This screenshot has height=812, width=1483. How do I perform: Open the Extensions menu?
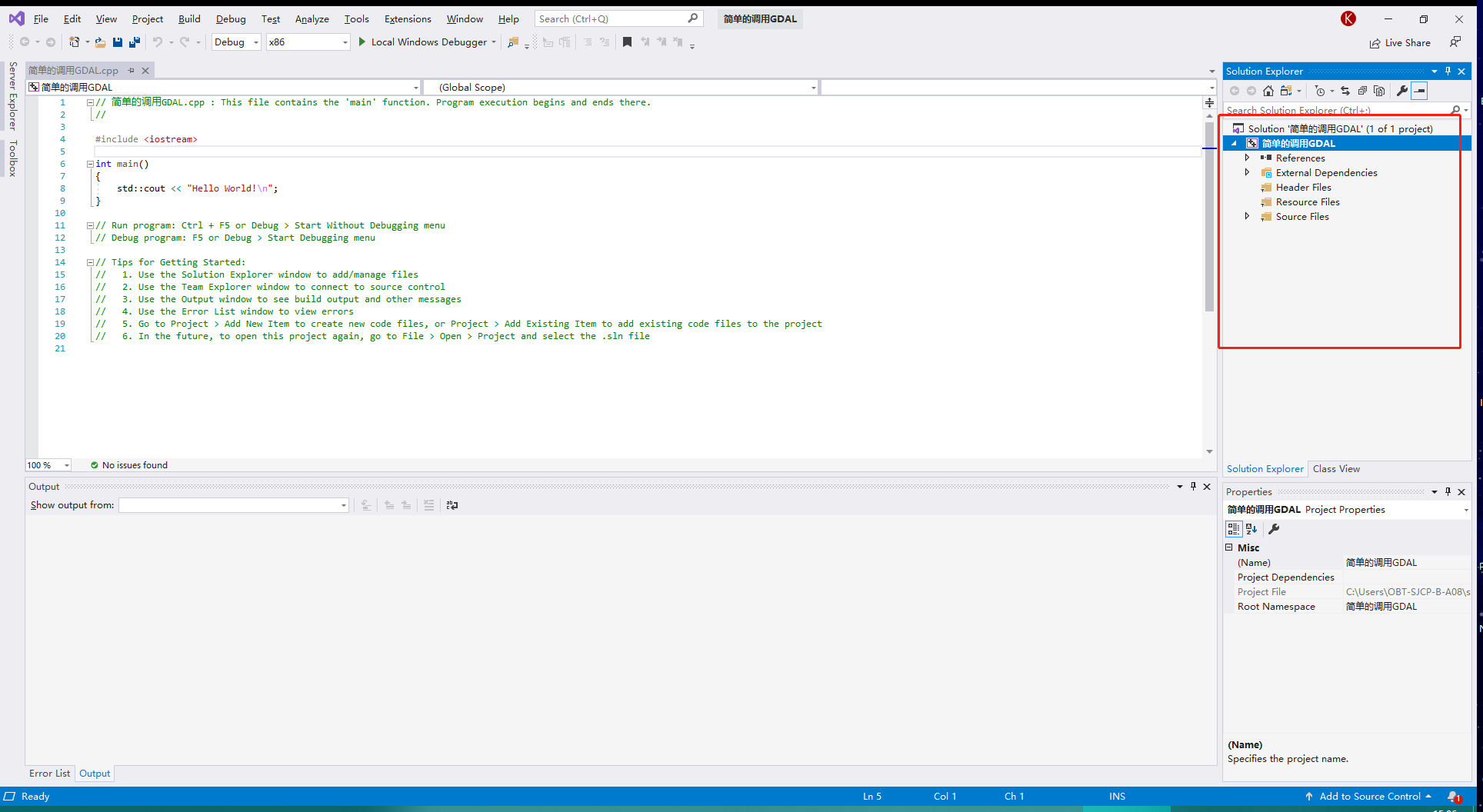pyautogui.click(x=408, y=18)
